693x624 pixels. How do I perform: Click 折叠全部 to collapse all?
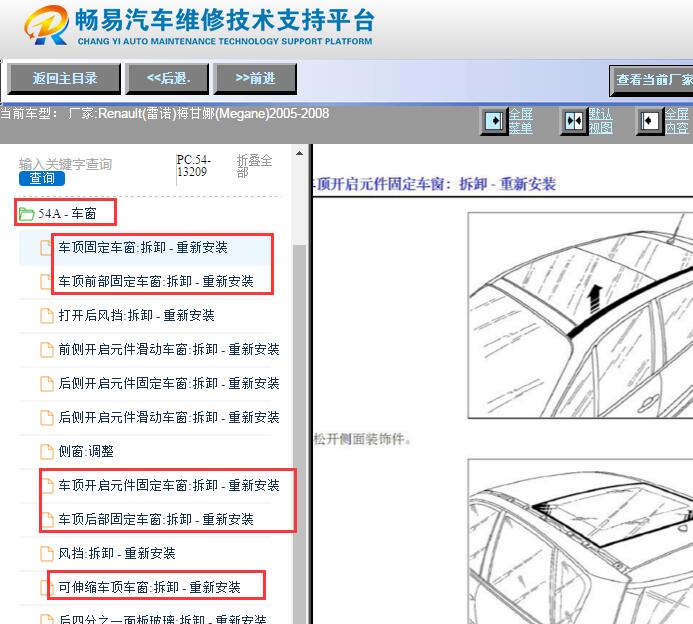tap(254, 166)
